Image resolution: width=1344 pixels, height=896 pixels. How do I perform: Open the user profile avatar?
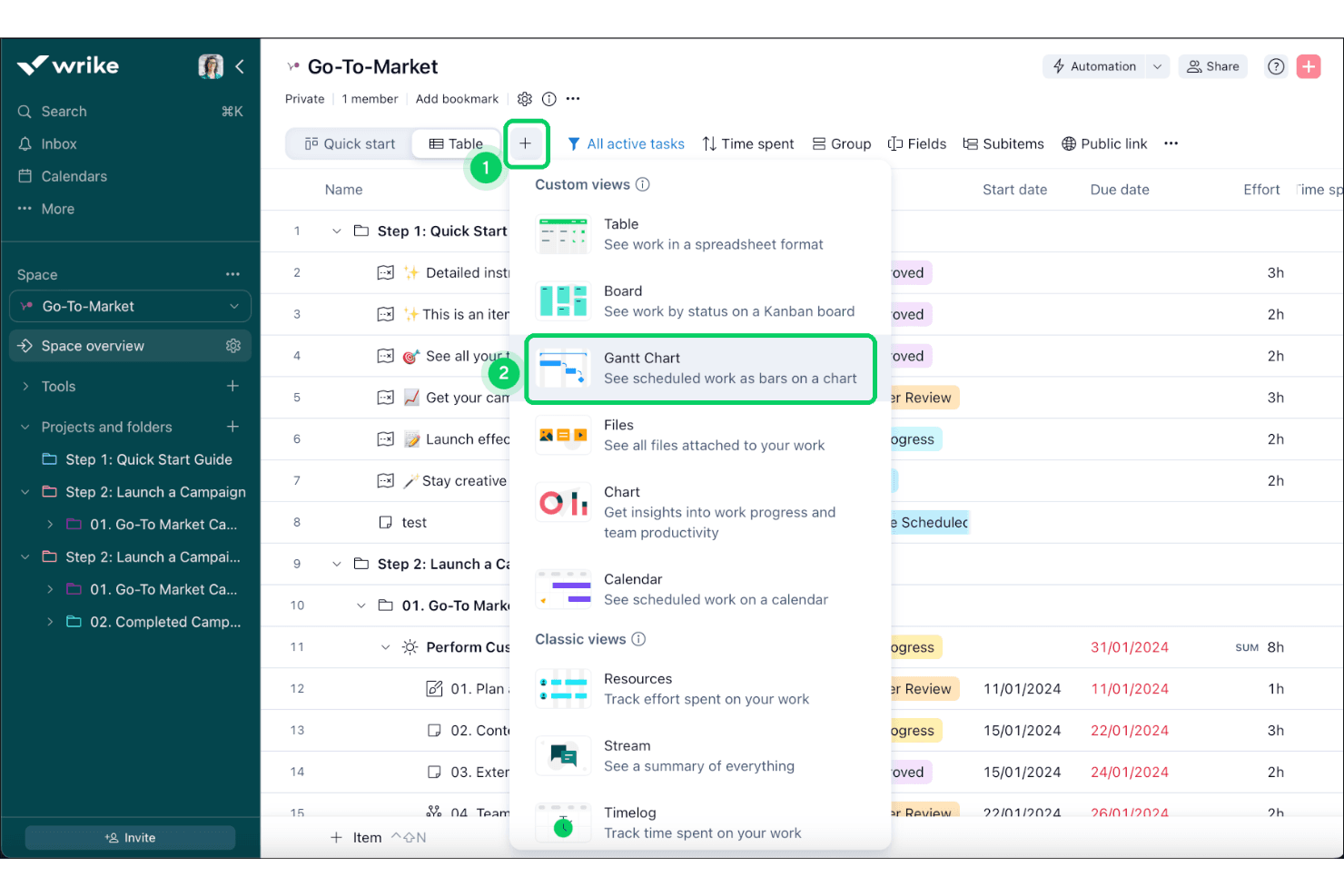[211, 66]
